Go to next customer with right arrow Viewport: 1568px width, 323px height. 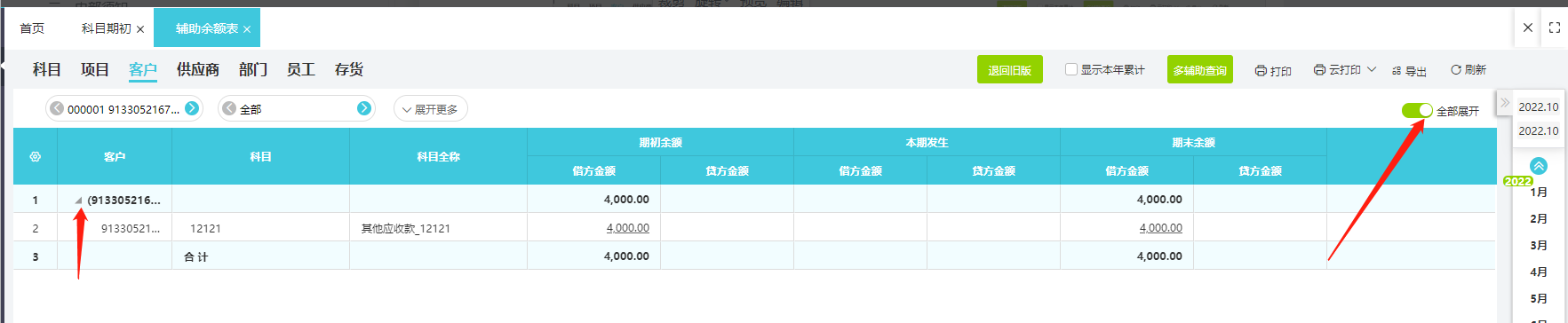click(192, 108)
